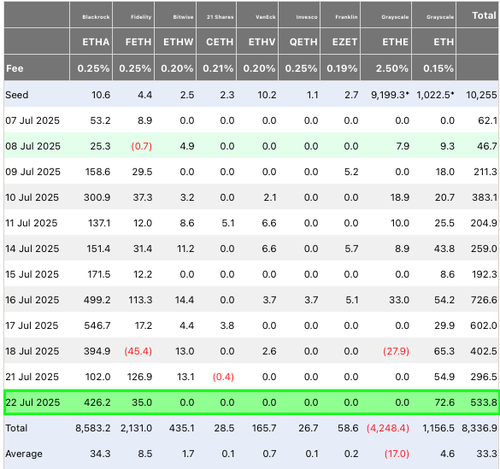Click the ETHE ticker header
Viewport: 500px width, 469px height.
pyautogui.click(x=395, y=42)
